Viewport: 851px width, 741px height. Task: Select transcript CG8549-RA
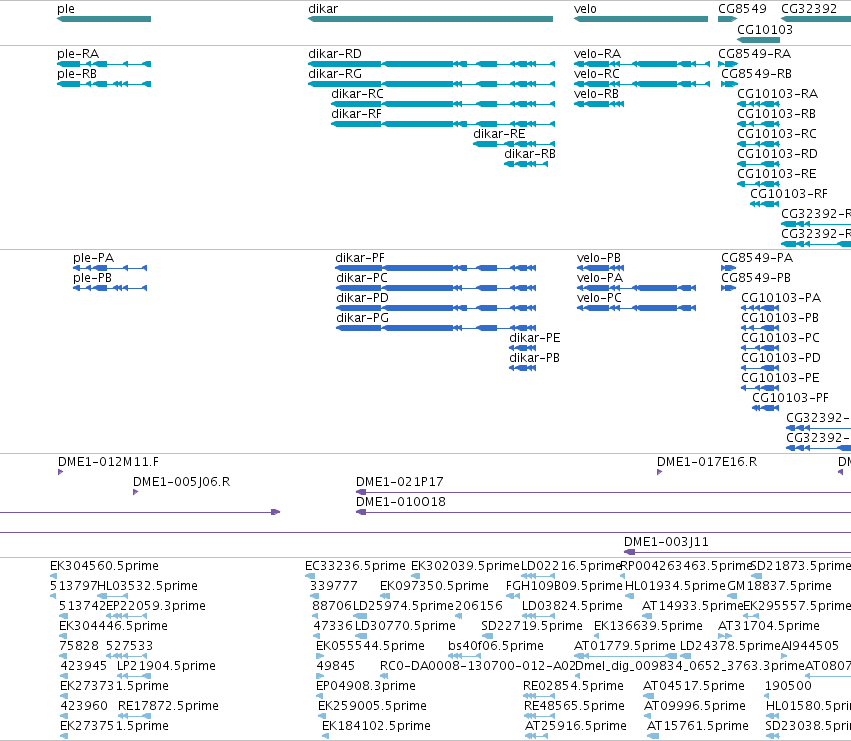[728, 64]
